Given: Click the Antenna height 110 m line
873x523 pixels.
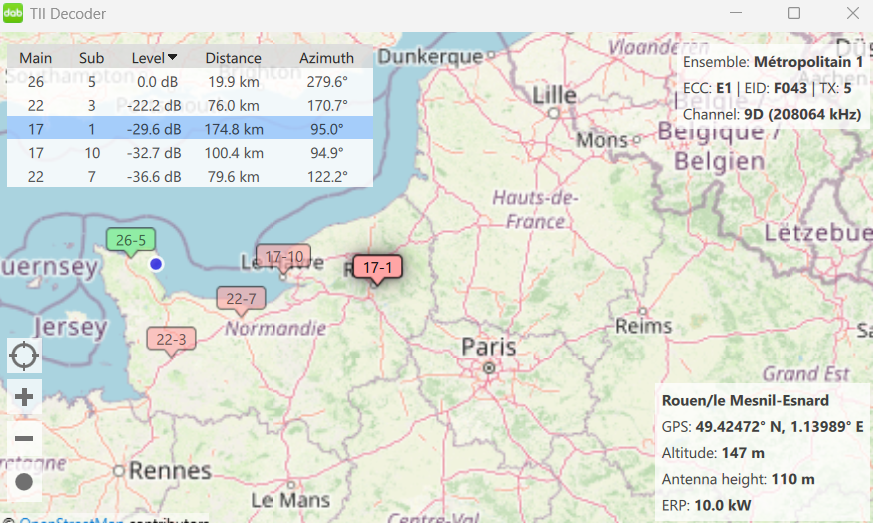Looking at the screenshot, I should tap(738, 479).
